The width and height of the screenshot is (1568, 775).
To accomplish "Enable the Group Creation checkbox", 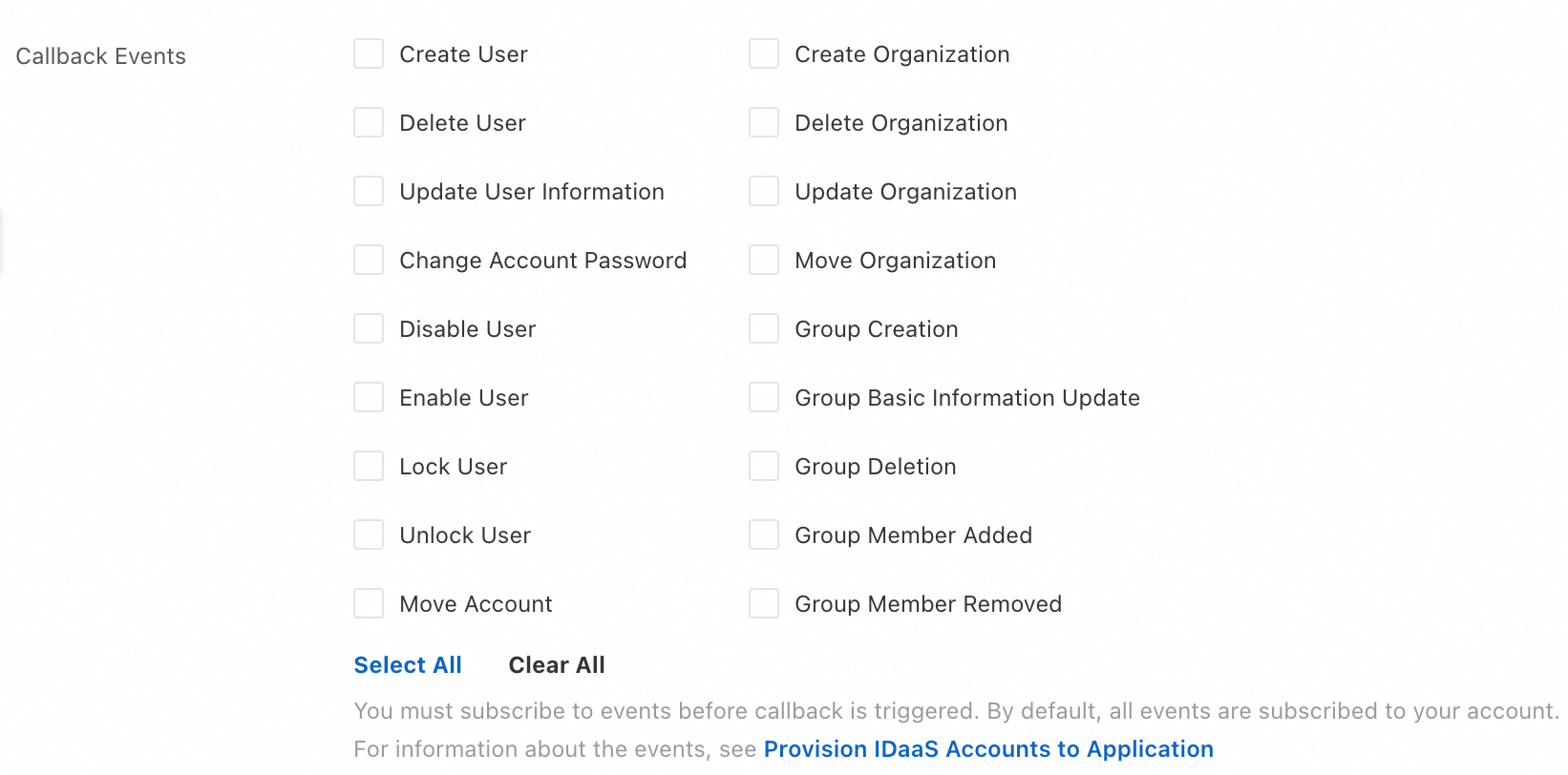I will point(764,329).
